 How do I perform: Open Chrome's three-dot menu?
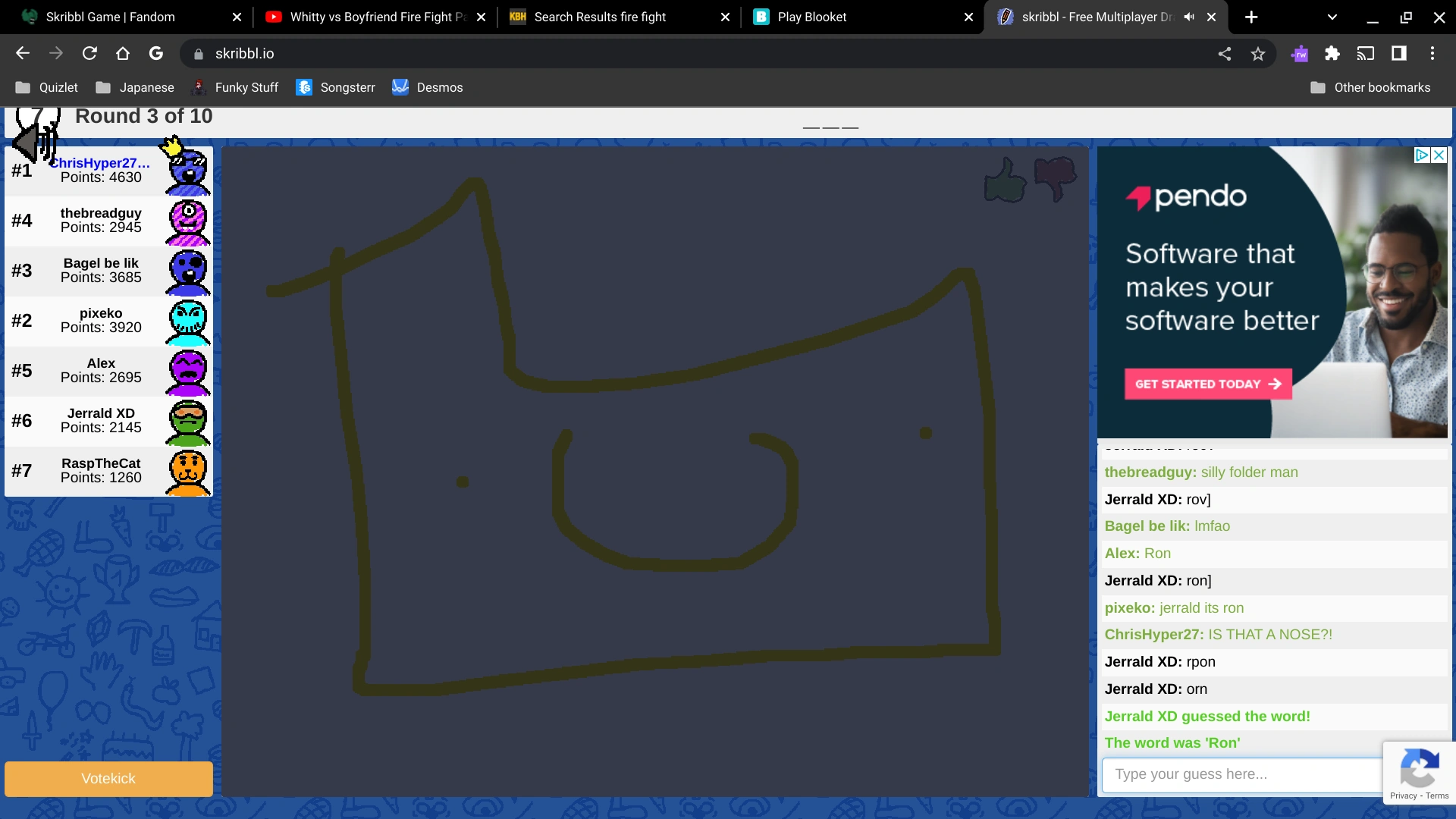point(1433,53)
